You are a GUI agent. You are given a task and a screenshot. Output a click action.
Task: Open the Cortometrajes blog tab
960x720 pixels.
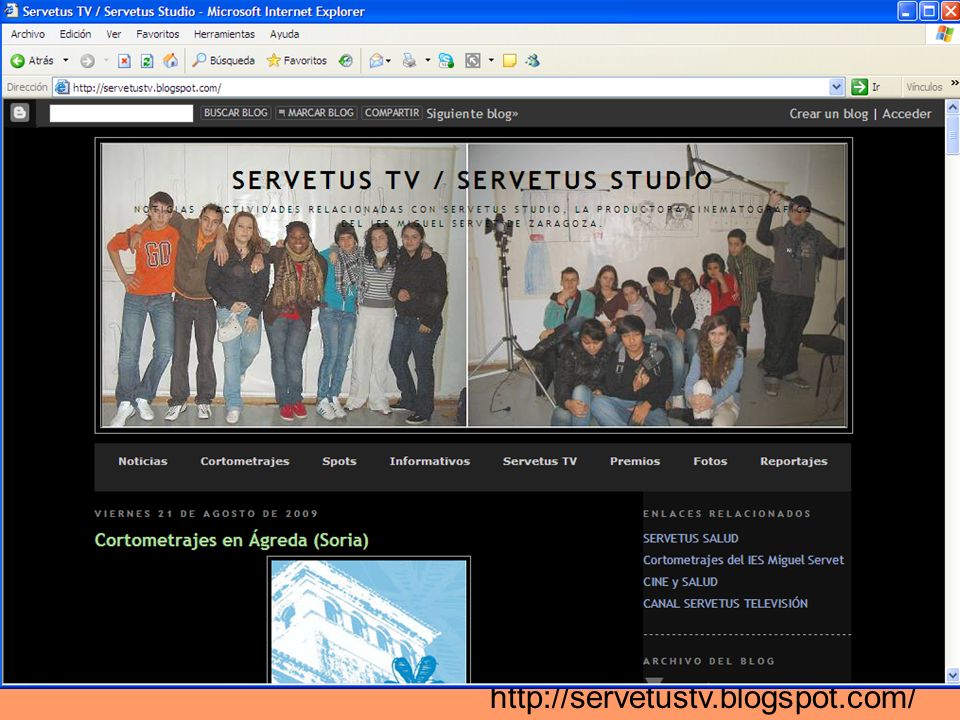[245, 461]
